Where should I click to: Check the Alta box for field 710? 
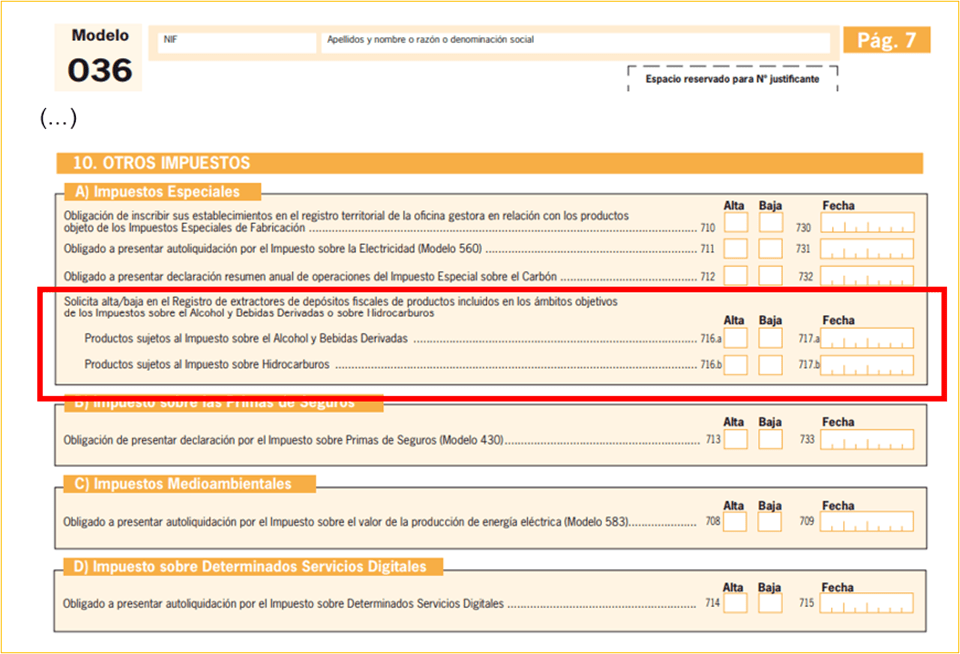pos(736,223)
